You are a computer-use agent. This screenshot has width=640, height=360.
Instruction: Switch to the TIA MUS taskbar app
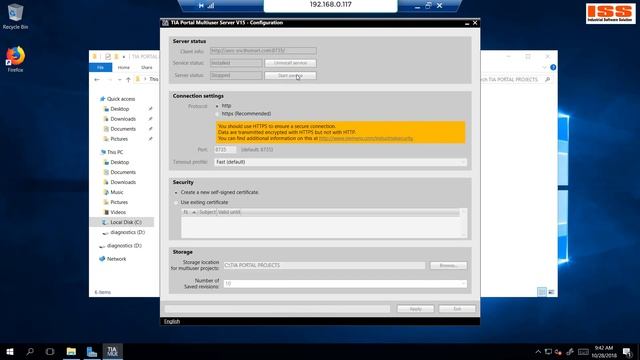112,351
